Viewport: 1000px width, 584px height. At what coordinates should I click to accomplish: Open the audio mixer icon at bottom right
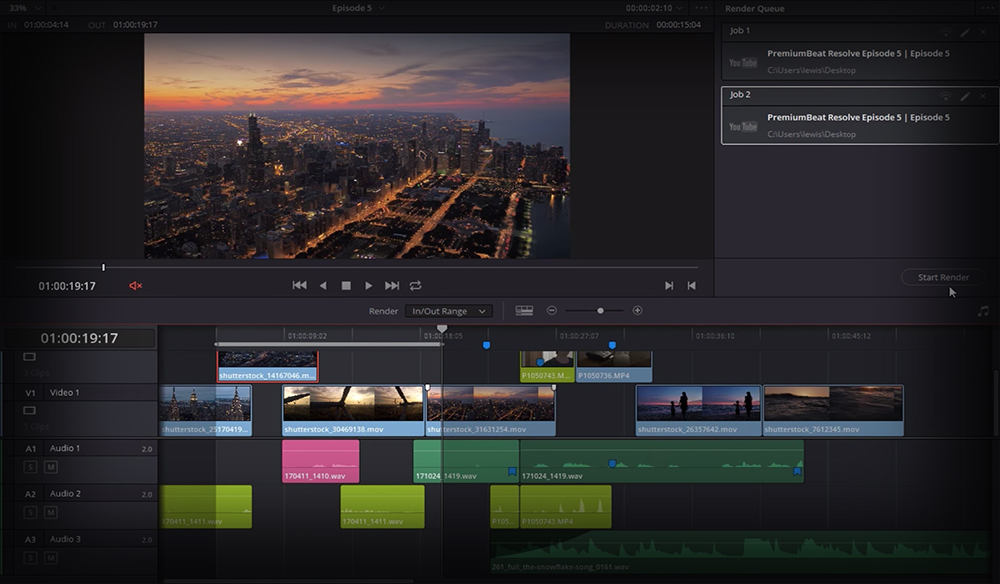(984, 310)
